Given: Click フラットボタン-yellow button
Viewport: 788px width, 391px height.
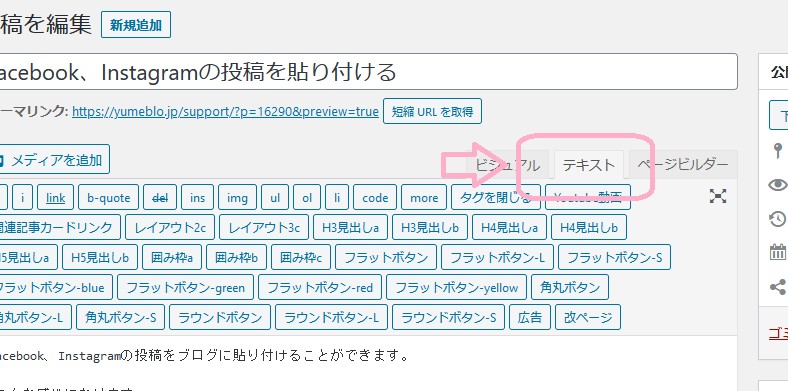Looking at the screenshot, I should pos(456,287).
